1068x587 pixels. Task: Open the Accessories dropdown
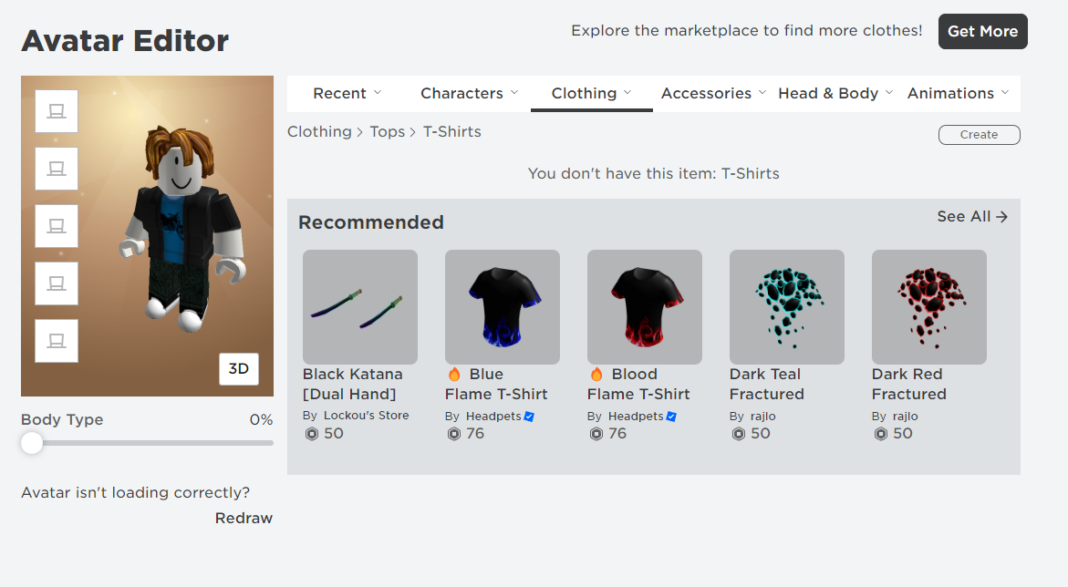pyautogui.click(x=712, y=92)
